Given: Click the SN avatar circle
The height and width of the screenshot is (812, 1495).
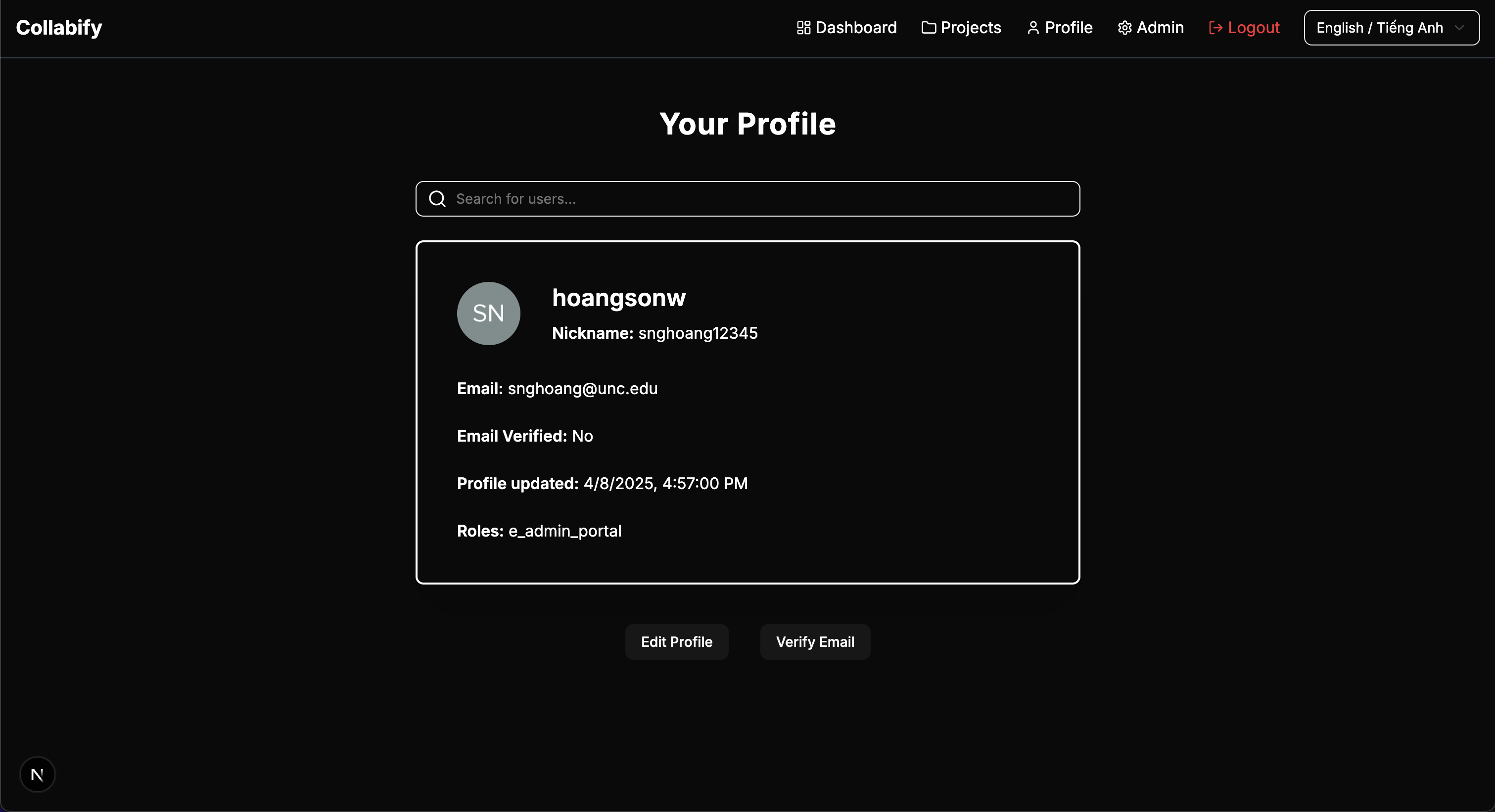Looking at the screenshot, I should point(489,313).
